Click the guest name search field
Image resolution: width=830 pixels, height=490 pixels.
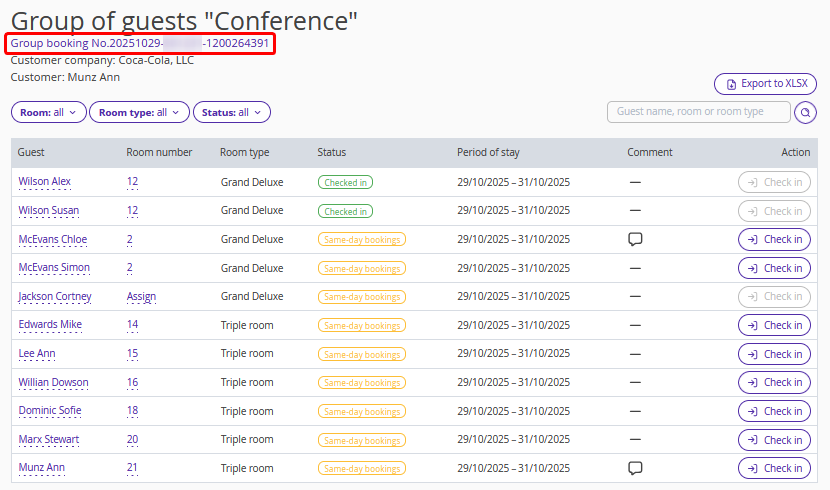pyautogui.click(x=698, y=112)
